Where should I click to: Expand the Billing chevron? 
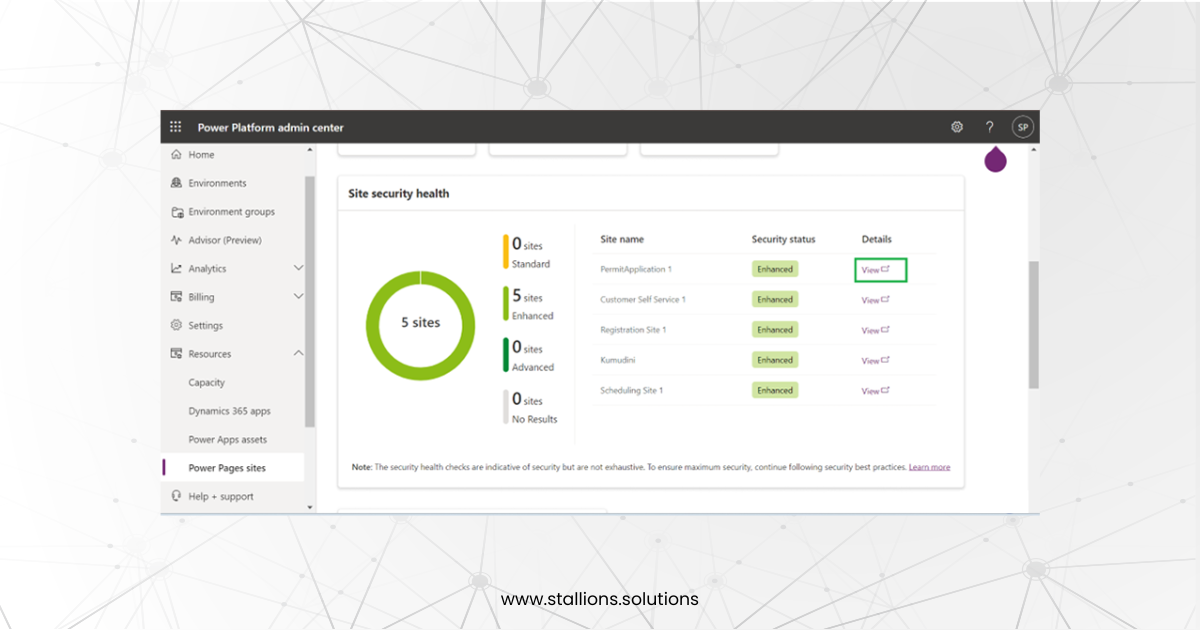tap(298, 297)
